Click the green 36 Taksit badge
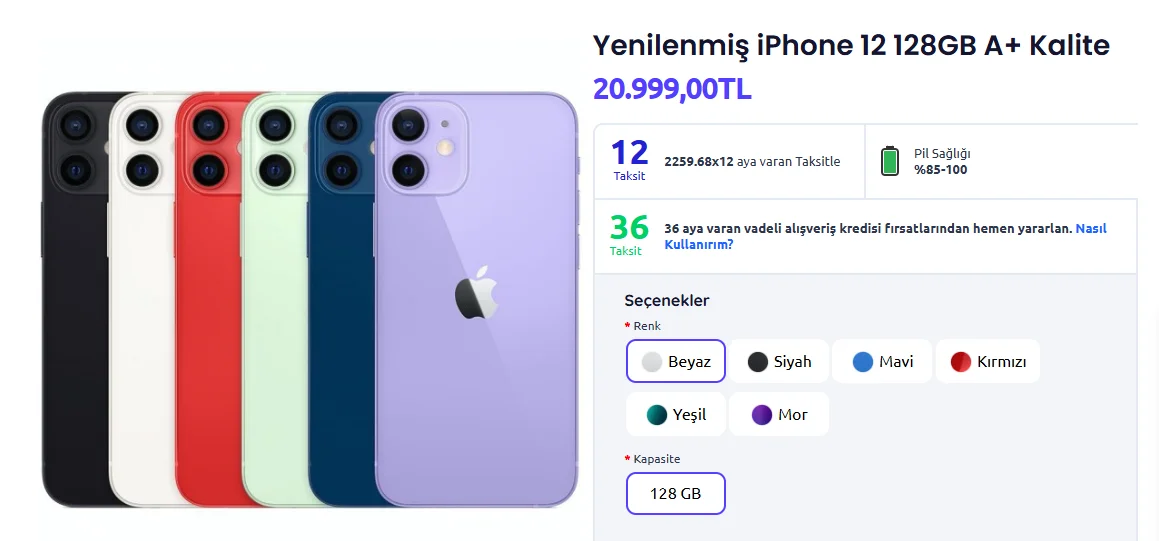Image resolution: width=1159 pixels, height=541 pixels. 629,235
